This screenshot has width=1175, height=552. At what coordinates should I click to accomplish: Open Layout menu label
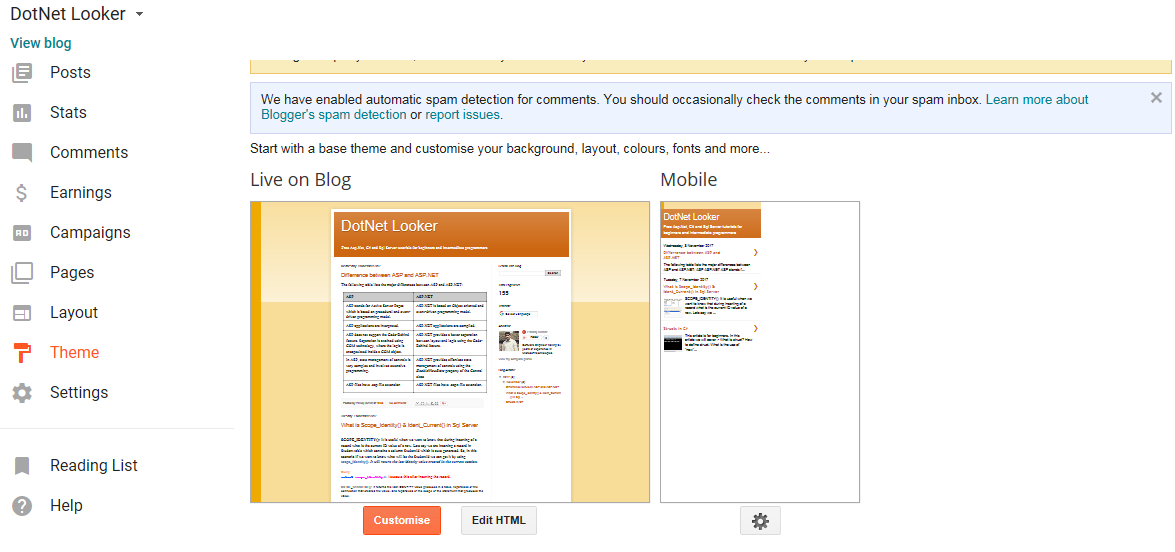click(74, 313)
